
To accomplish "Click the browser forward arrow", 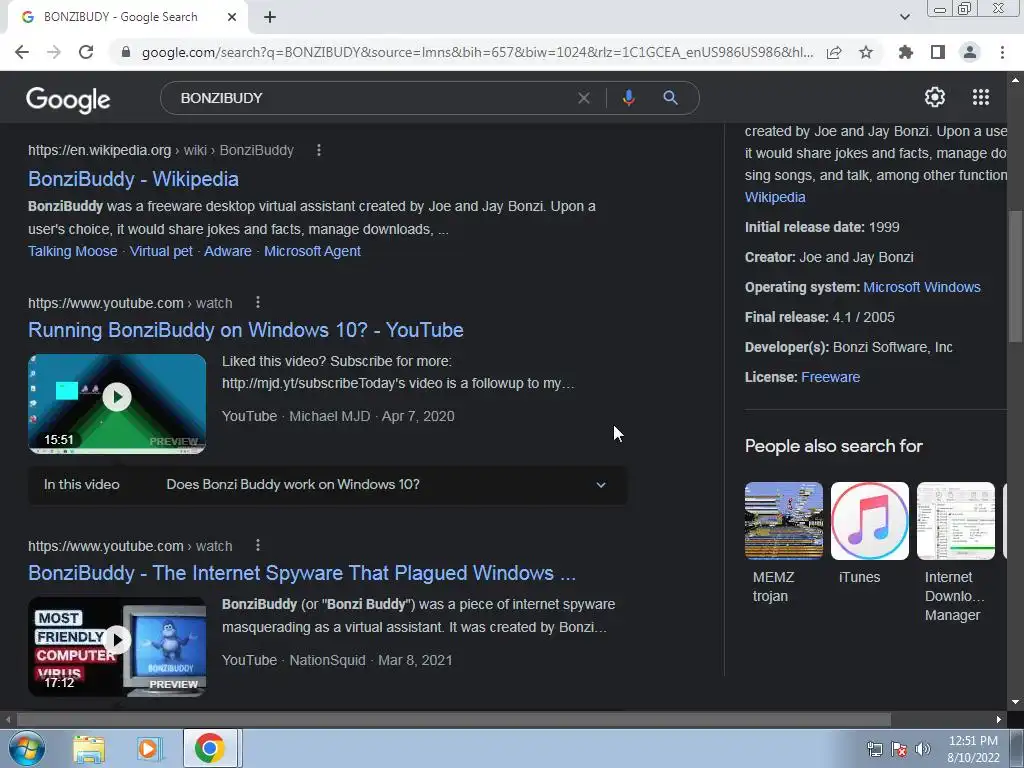I will (54, 52).
